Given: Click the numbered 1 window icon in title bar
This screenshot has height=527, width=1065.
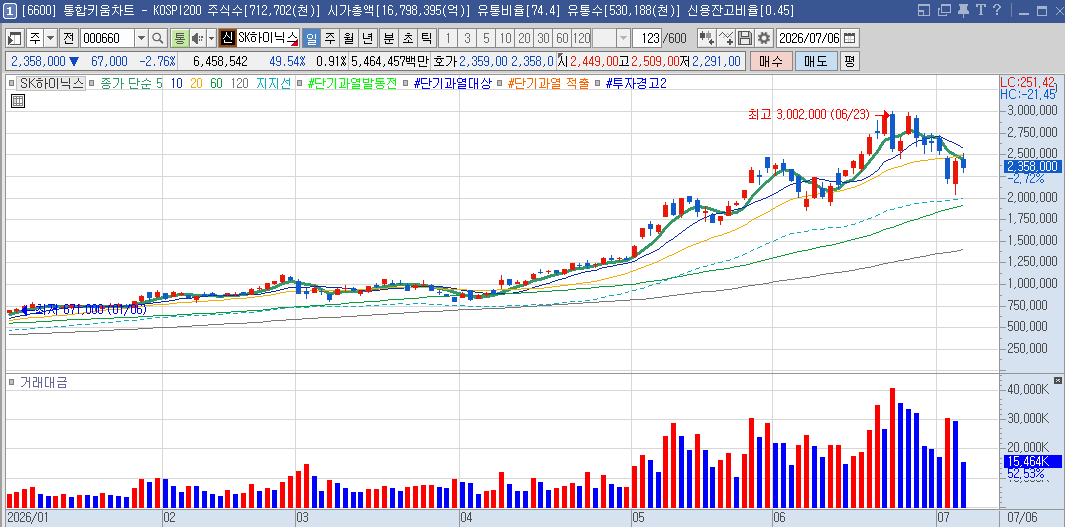Looking at the screenshot, I should click(10, 10).
